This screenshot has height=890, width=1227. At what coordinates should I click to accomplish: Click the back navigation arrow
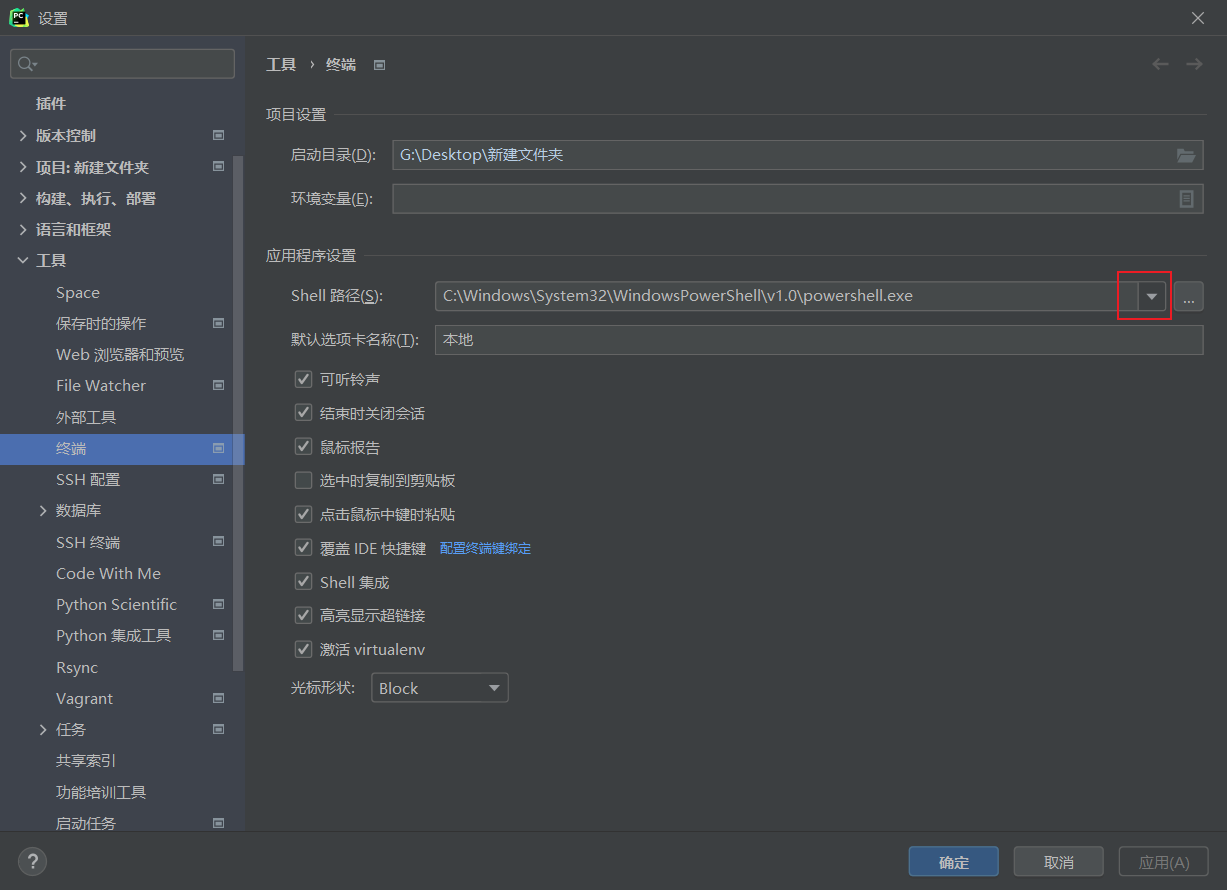(1159, 63)
